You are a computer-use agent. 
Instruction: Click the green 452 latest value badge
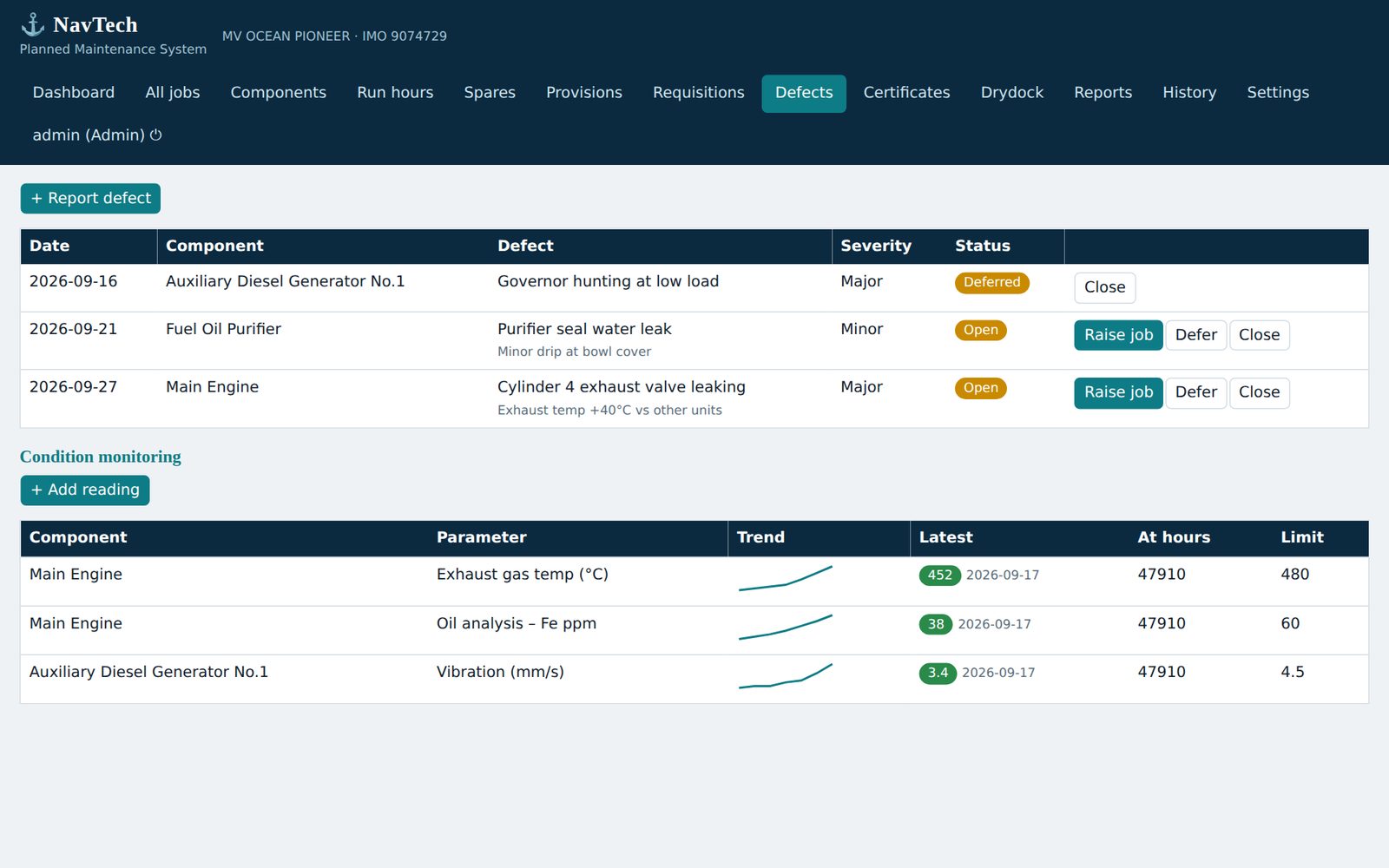click(x=940, y=575)
